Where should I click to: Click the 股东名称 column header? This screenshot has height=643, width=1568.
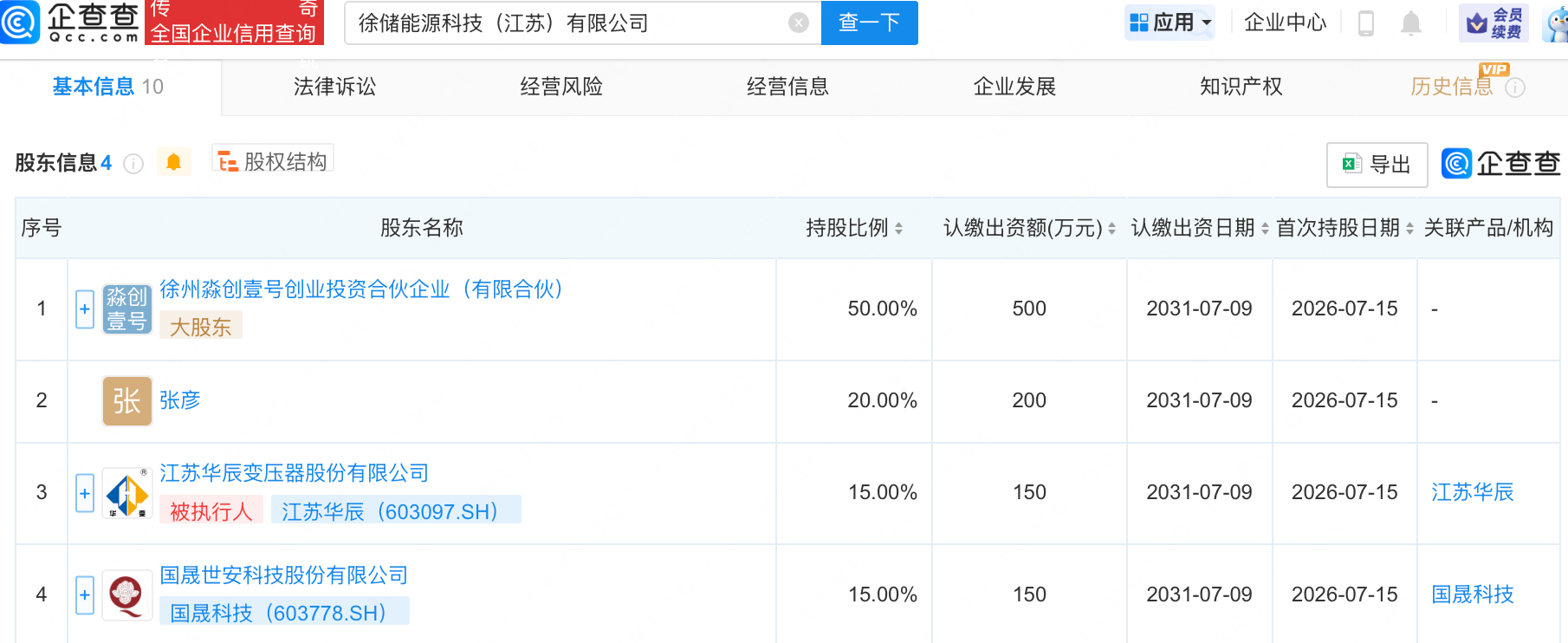click(x=422, y=228)
